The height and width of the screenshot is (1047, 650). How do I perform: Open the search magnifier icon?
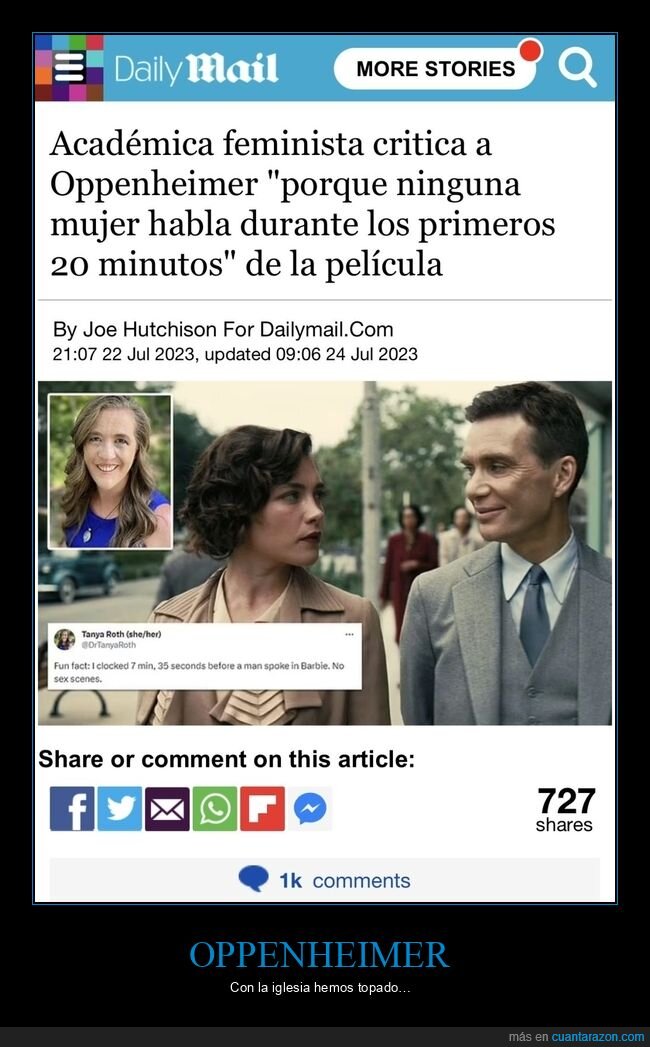tap(577, 67)
